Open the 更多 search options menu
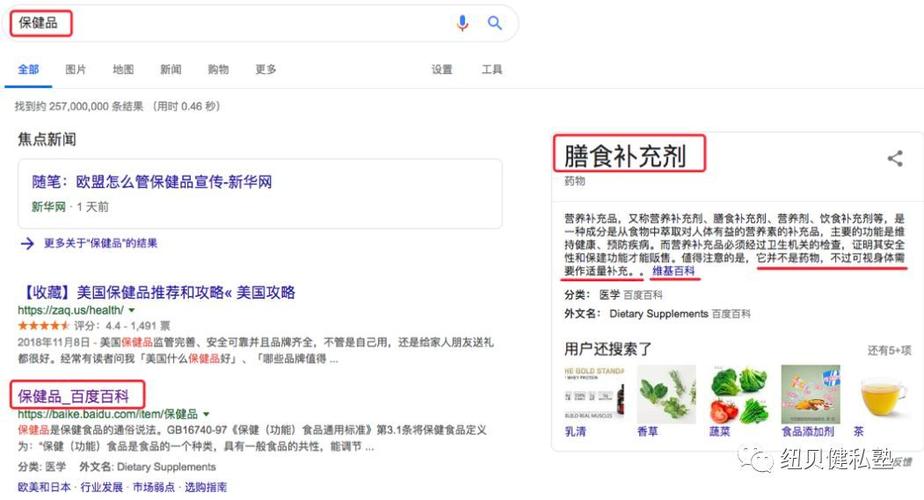Image resolution: width=924 pixels, height=500 pixels. (265, 70)
